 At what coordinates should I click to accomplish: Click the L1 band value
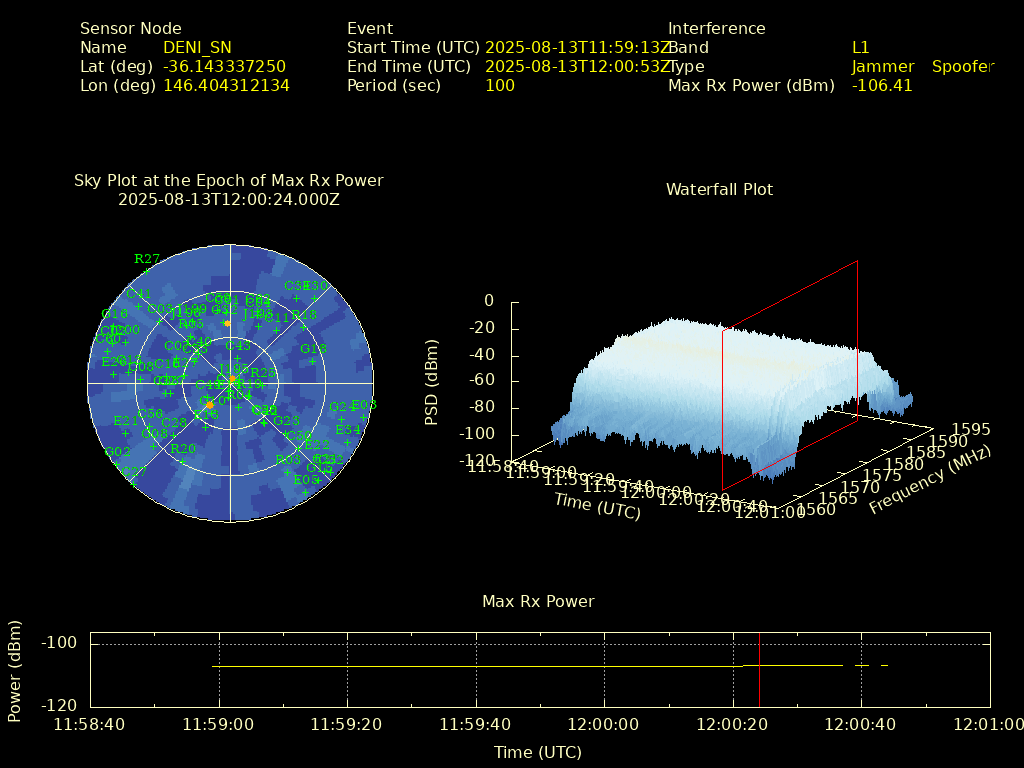860,48
